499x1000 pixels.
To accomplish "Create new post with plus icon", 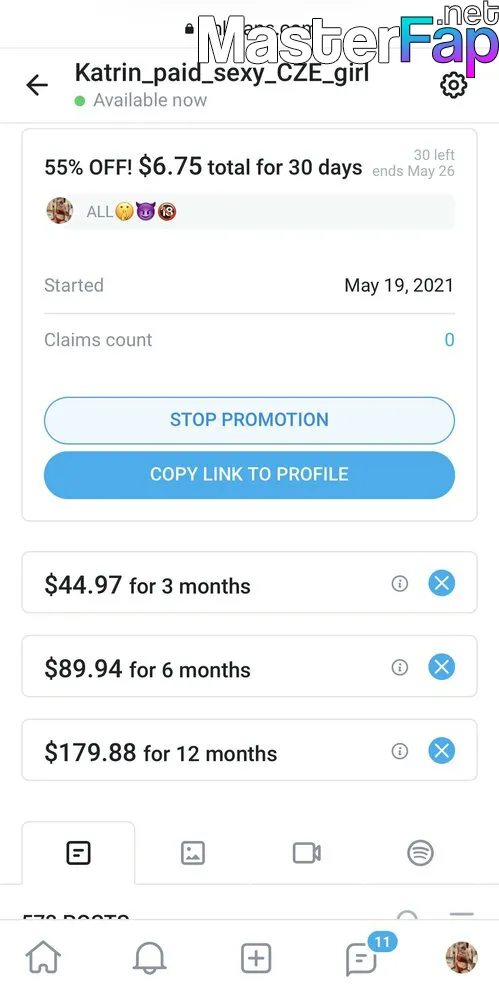I will click(x=256, y=958).
